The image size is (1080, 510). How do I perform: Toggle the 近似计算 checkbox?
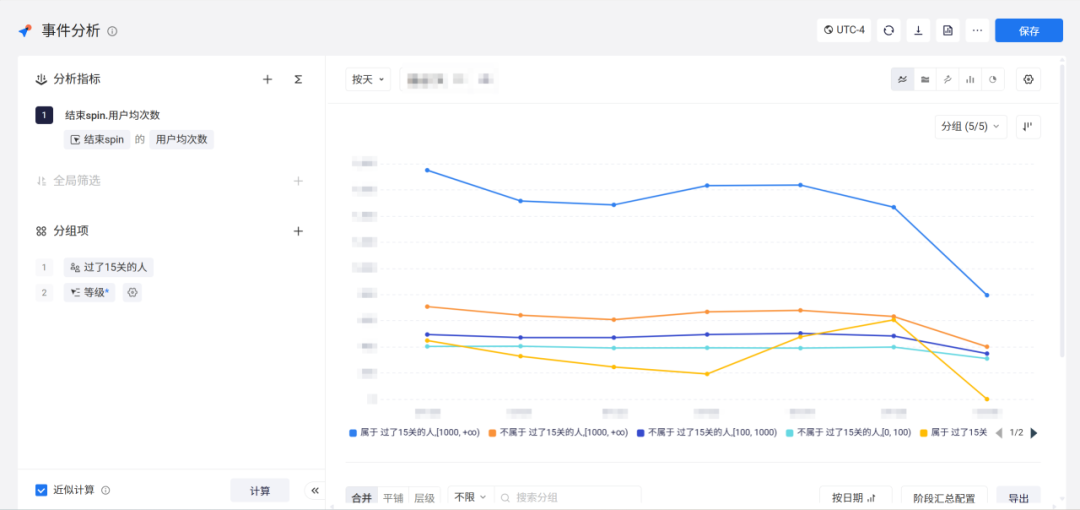41,490
